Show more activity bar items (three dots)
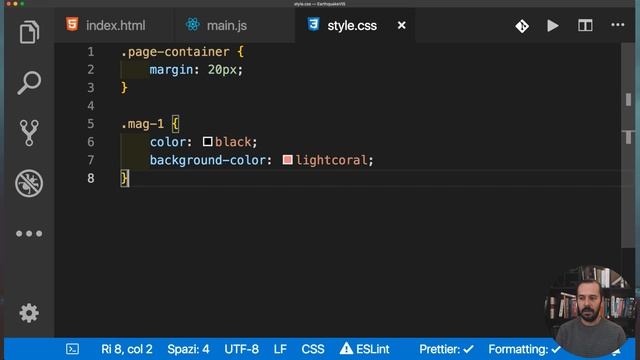Viewport: 640px width, 360px height. pos(29,233)
